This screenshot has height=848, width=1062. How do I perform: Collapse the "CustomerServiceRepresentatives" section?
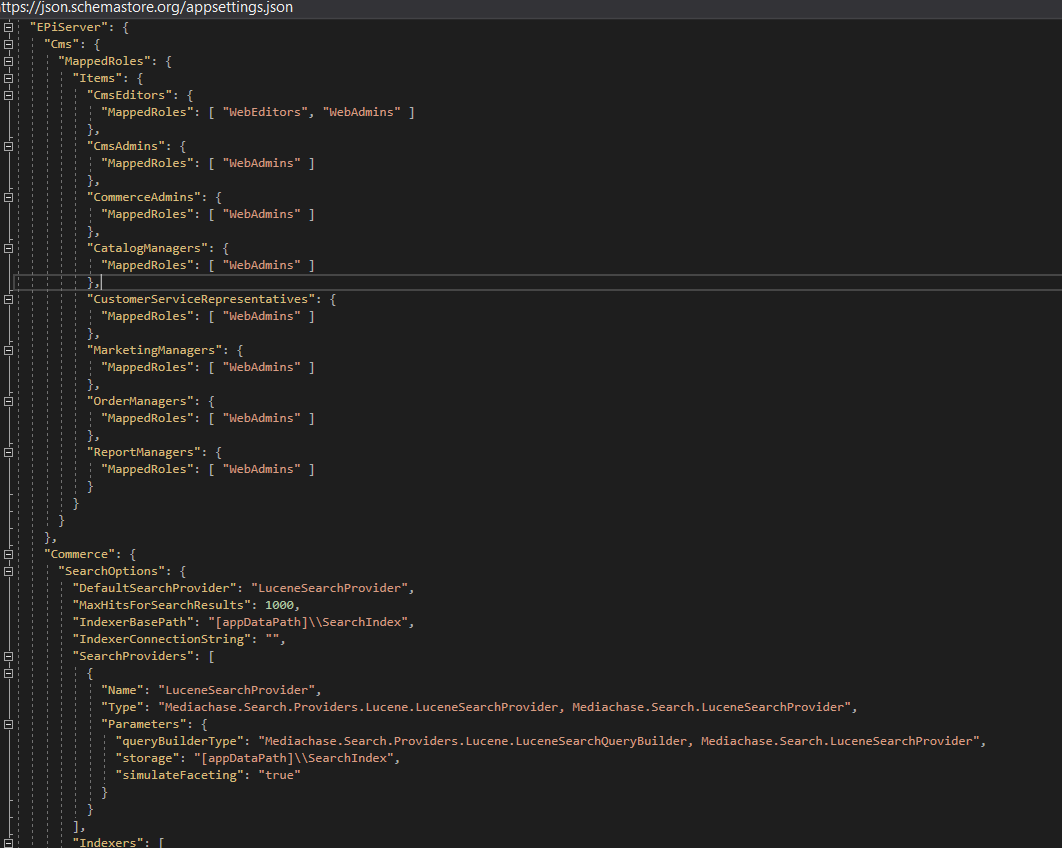(x=8, y=299)
